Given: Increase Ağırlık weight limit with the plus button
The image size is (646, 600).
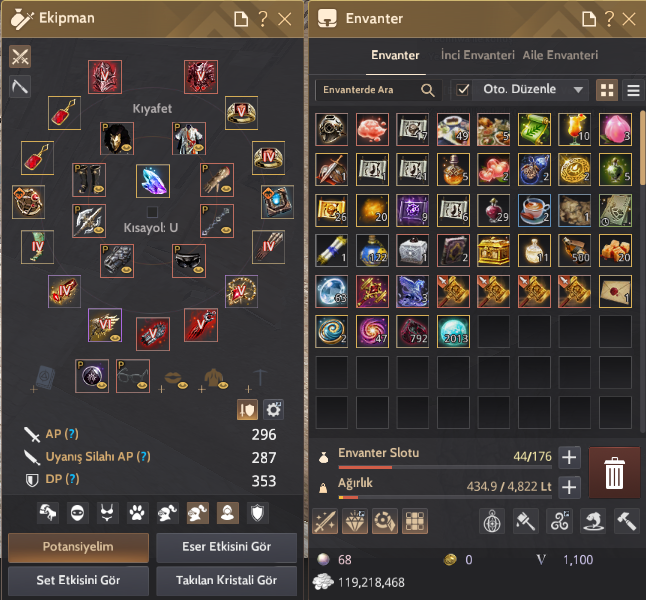Looking at the screenshot, I should [569, 488].
